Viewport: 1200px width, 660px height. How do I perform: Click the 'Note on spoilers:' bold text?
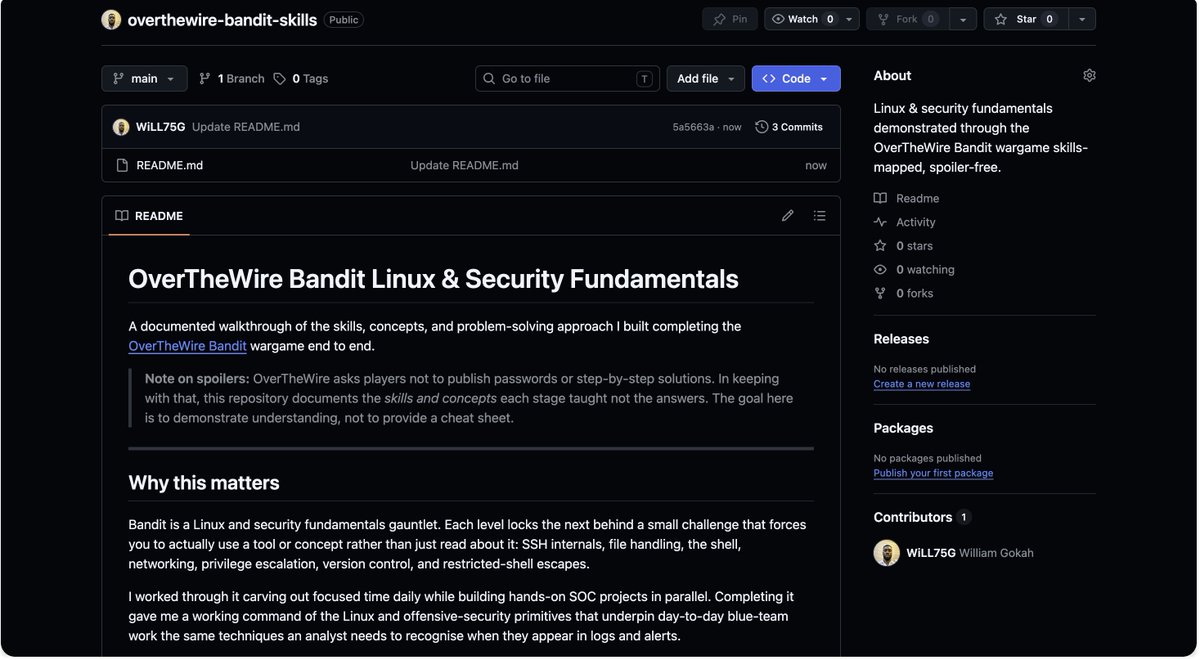pos(197,379)
